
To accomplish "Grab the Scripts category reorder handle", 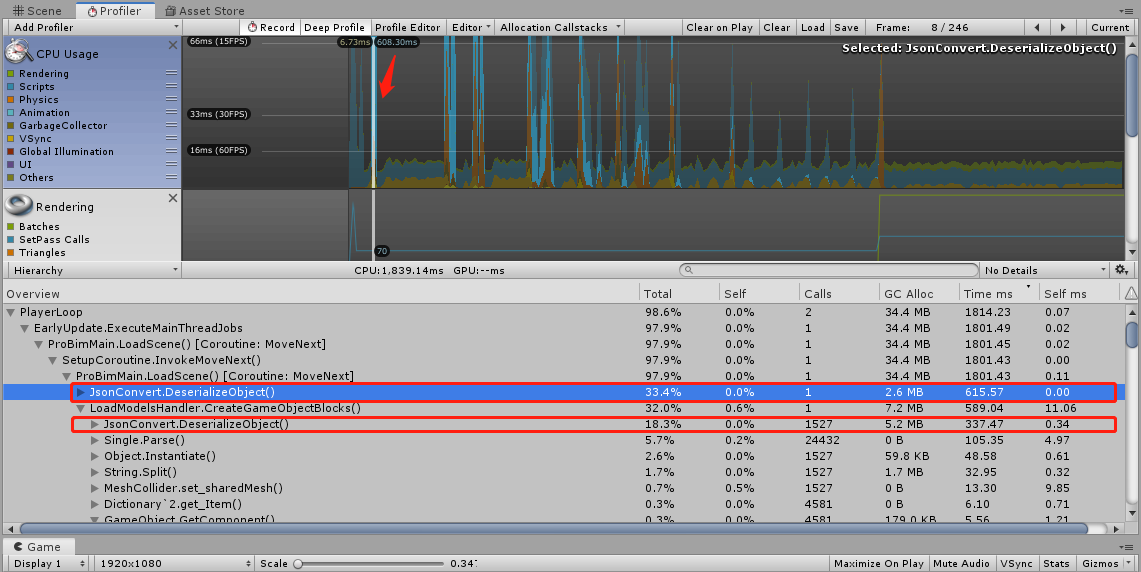I will click(171, 86).
